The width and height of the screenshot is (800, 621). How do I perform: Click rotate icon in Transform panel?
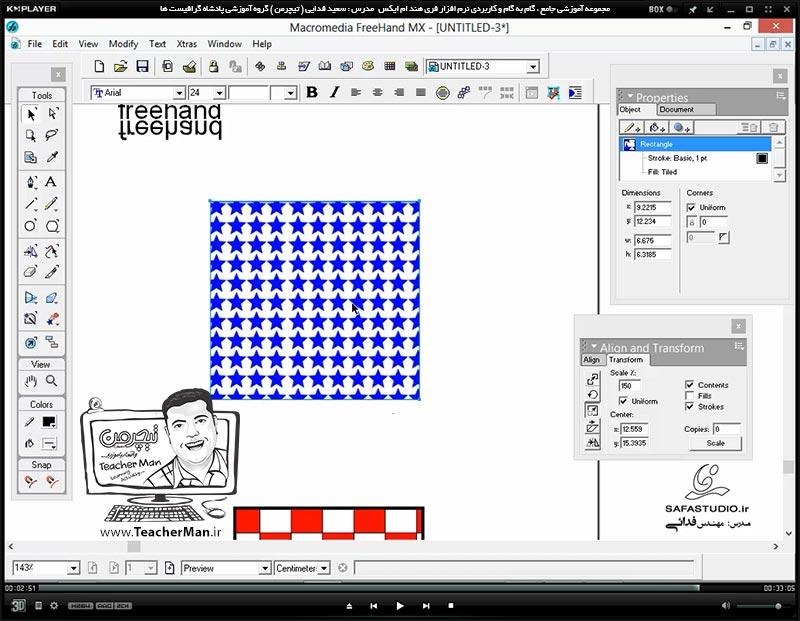pyautogui.click(x=592, y=394)
